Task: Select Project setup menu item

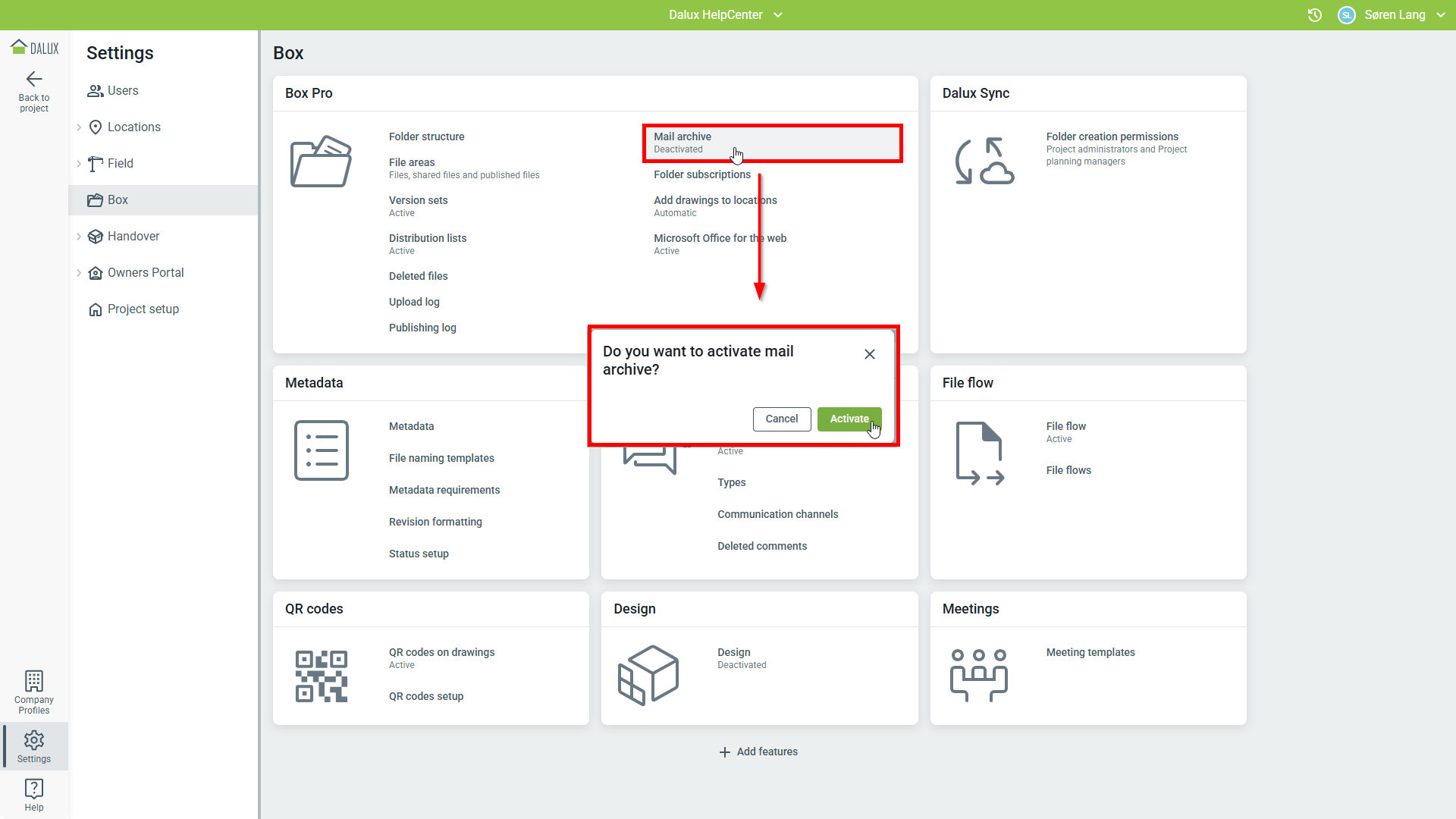Action: [x=143, y=309]
